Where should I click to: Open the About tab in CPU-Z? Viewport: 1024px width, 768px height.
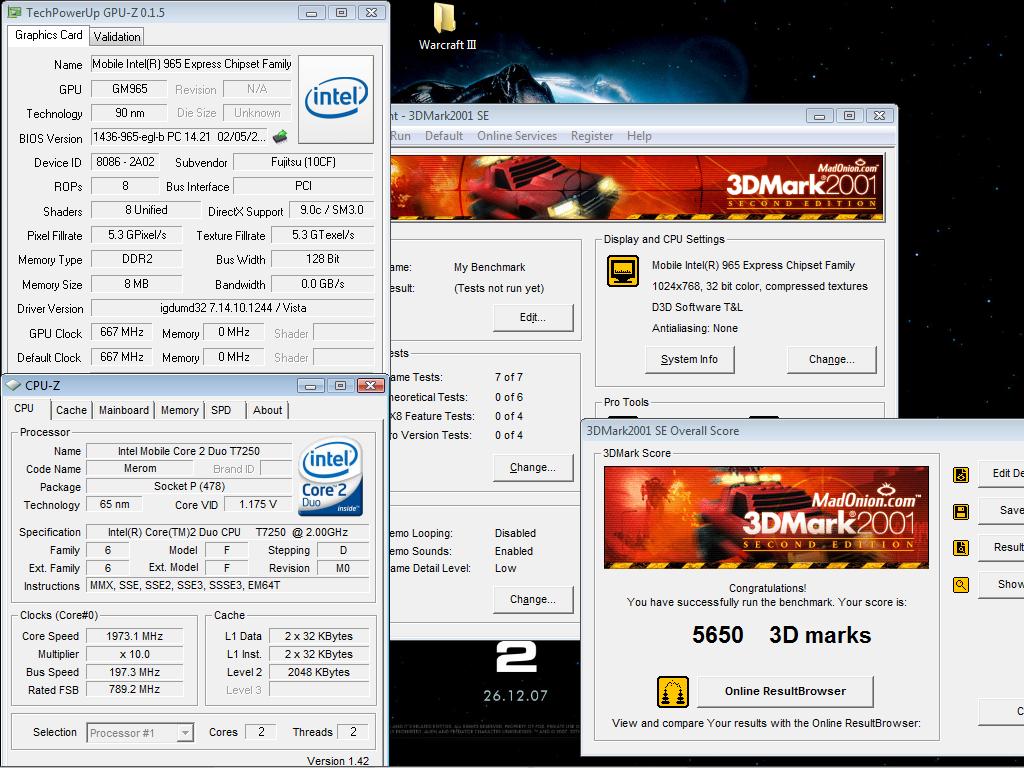(x=268, y=410)
